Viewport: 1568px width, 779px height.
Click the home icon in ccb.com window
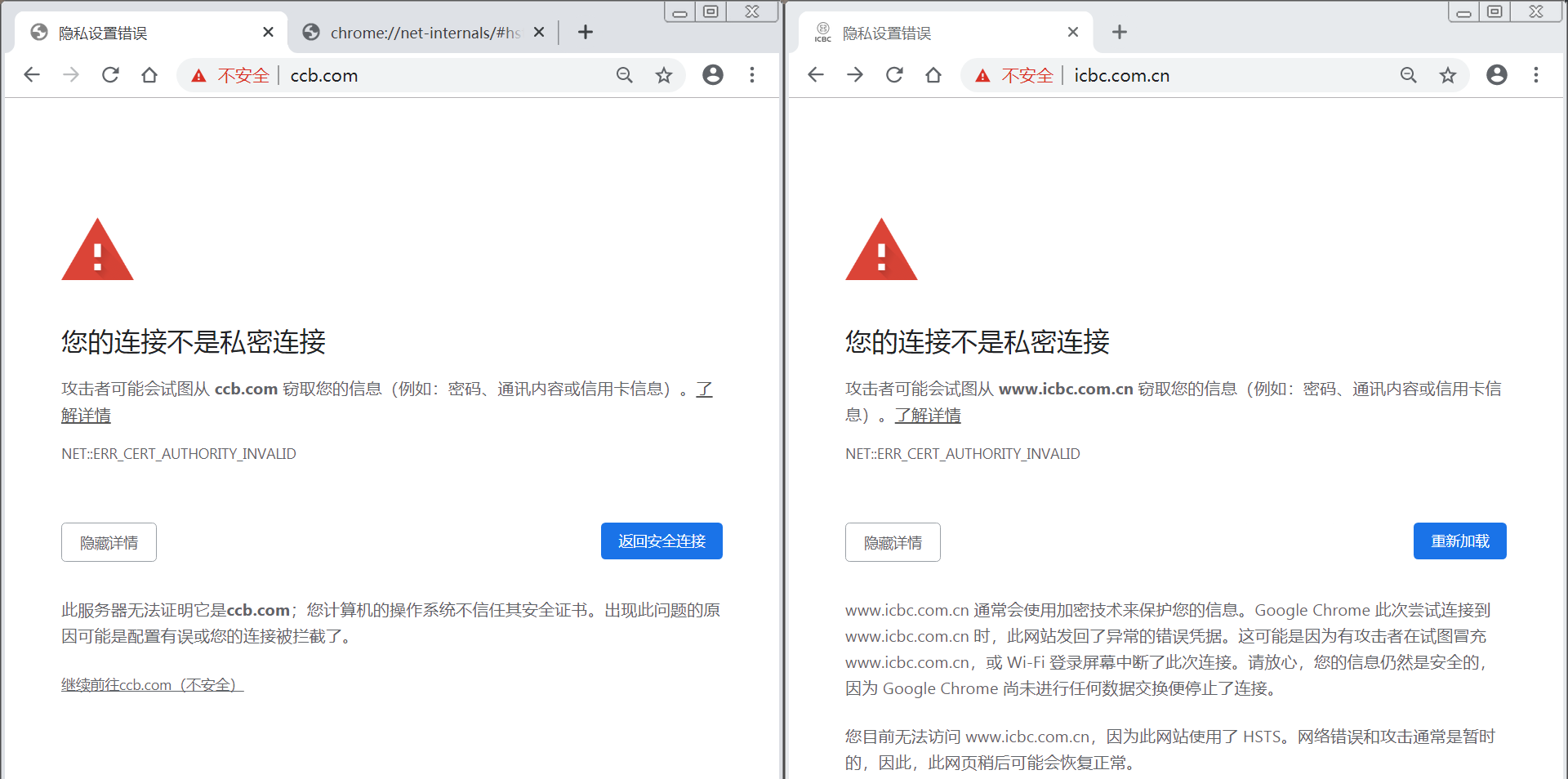point(149,75)
